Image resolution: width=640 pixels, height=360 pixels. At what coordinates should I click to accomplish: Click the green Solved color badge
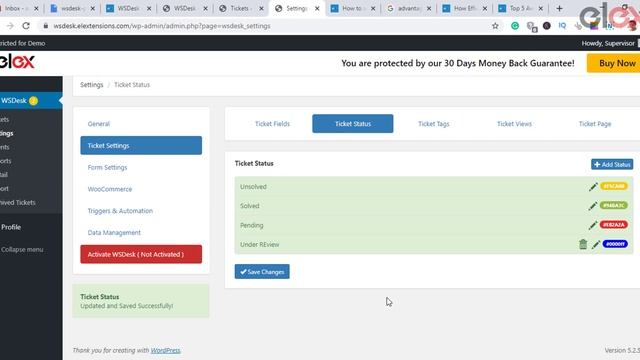coord(614,205)
